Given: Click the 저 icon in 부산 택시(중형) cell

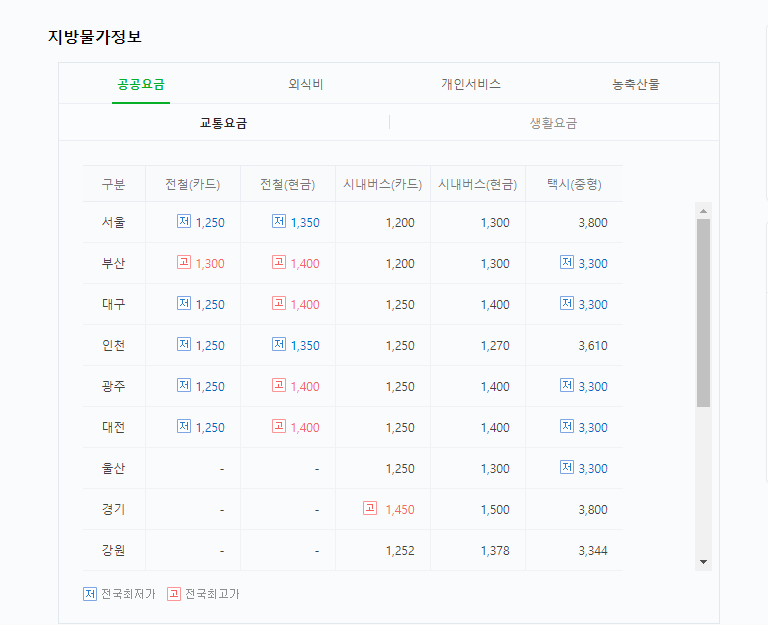Looking at the screenshot, I should click(x=567, y=263).
